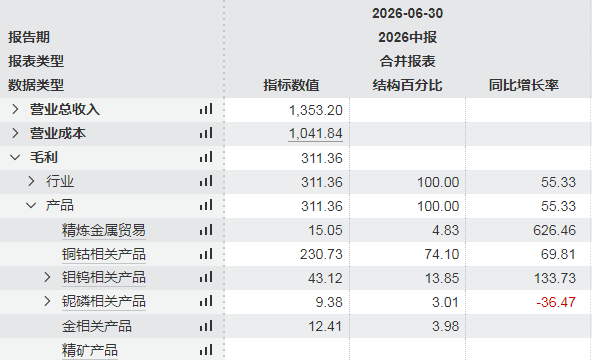Open chart icon for 营业成本 row
The image size is (592, 360).
(x=206, y=133)
